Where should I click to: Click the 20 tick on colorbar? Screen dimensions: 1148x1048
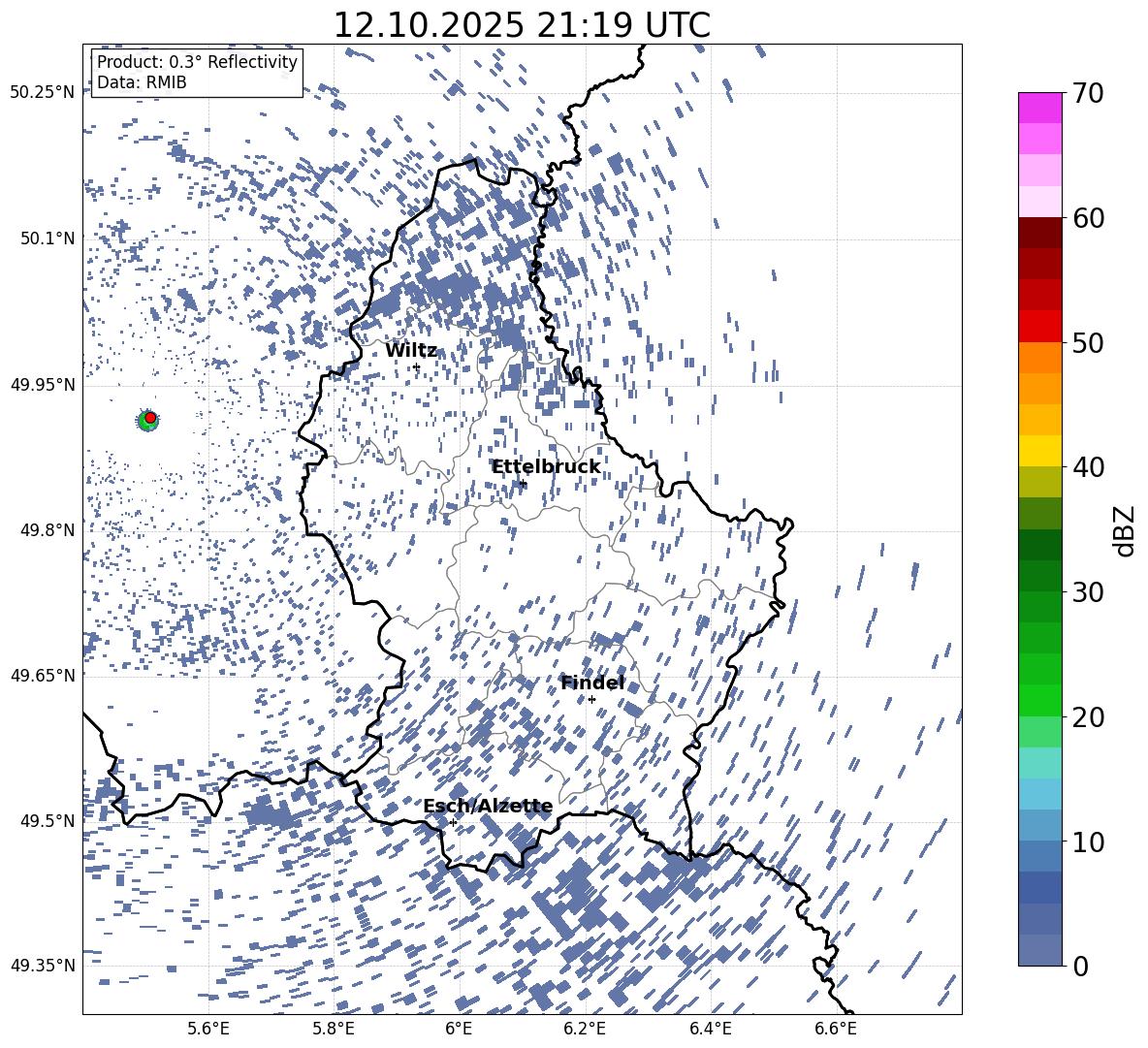coord(1087,716)
